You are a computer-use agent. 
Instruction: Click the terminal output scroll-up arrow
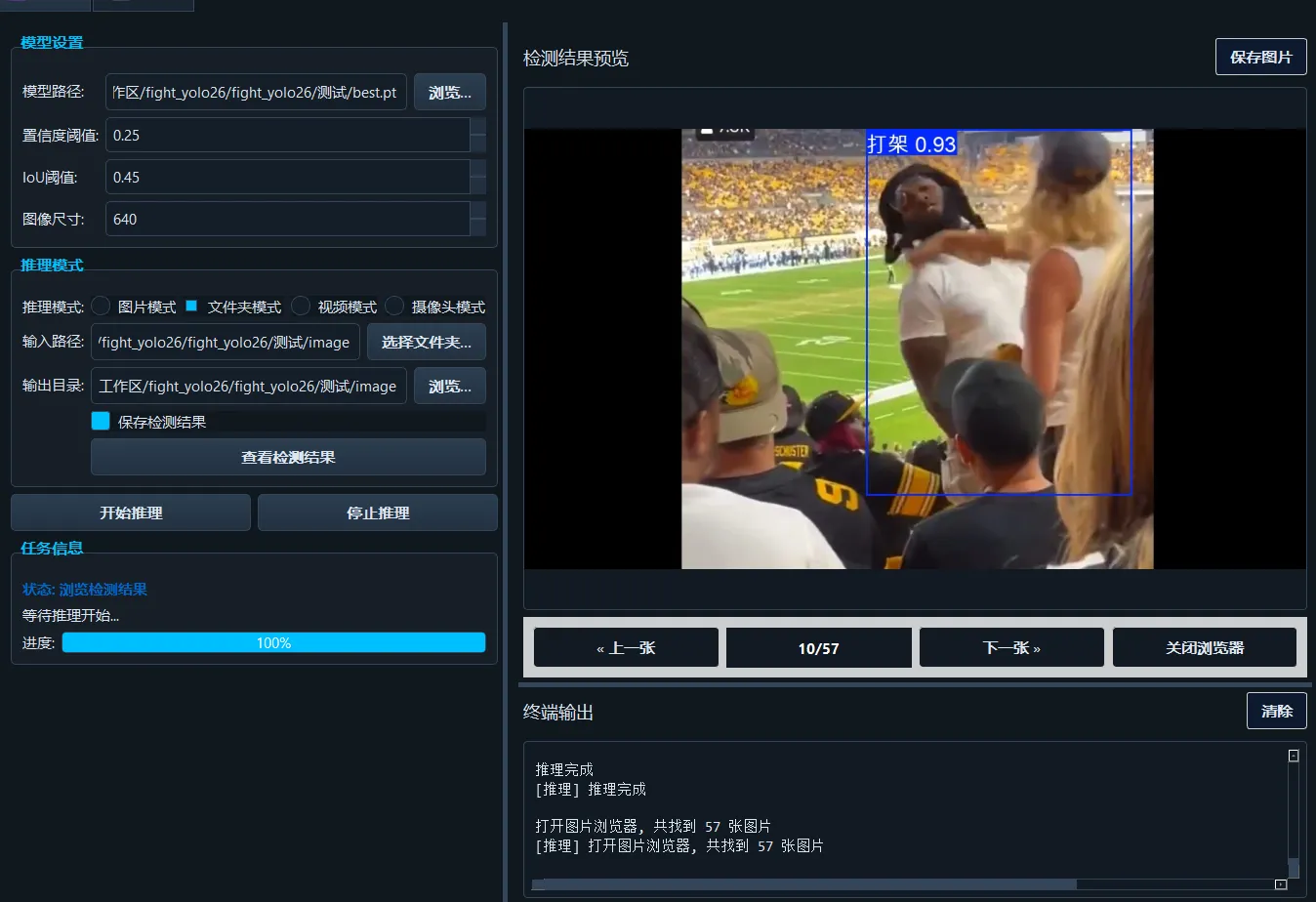coord(1294,756)
